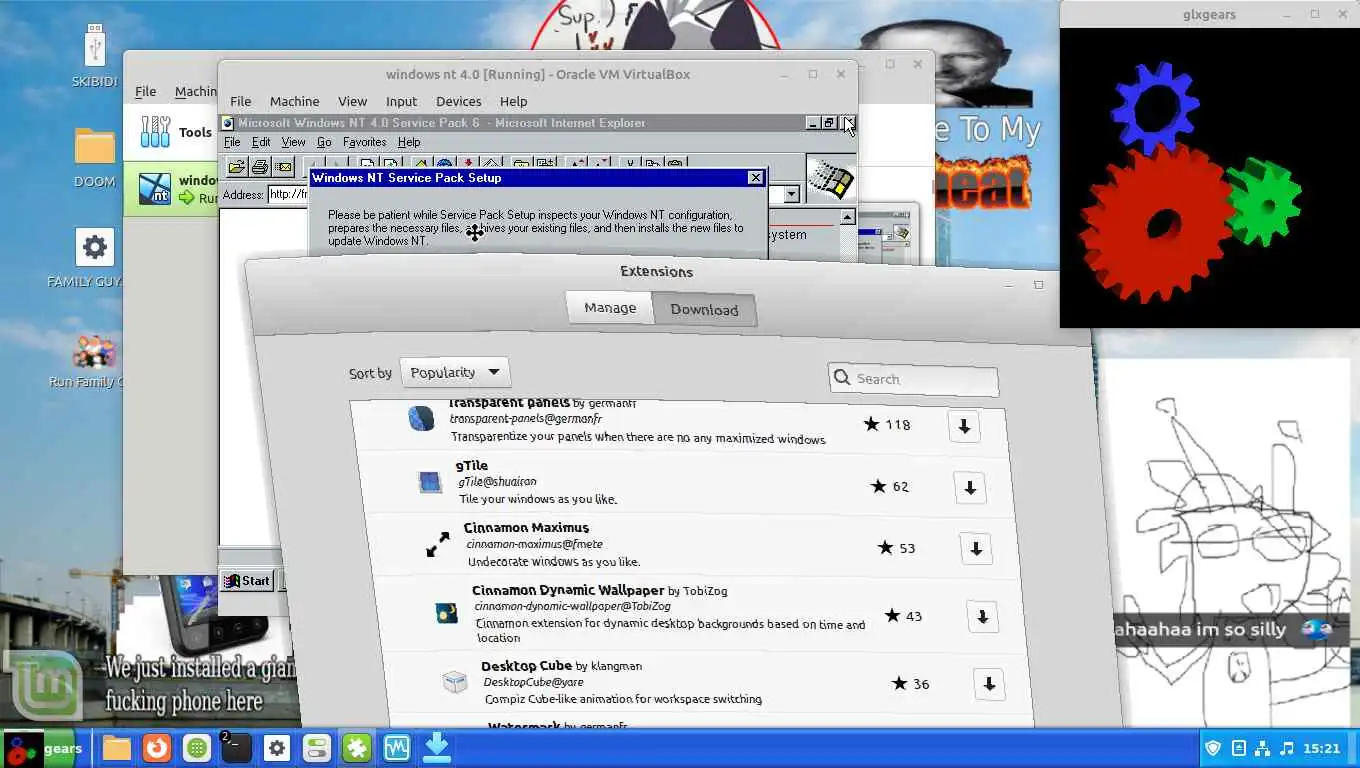Download Cinnamon Dynamic Wallpaper extension
This screenshot has width=1360, height=768.
tap(982, 617)
